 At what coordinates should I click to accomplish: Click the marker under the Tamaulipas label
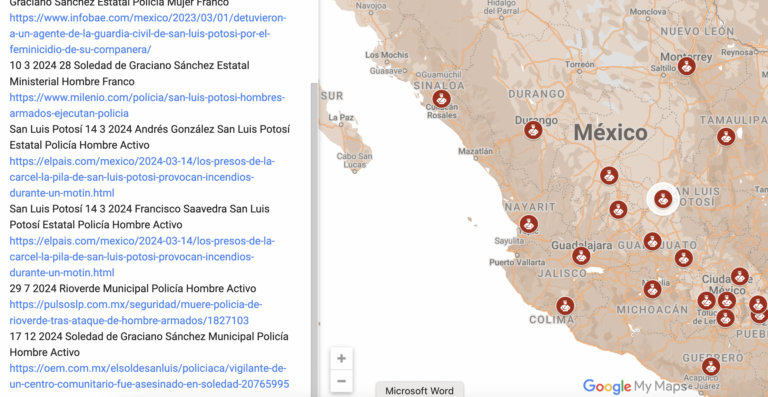726,137
